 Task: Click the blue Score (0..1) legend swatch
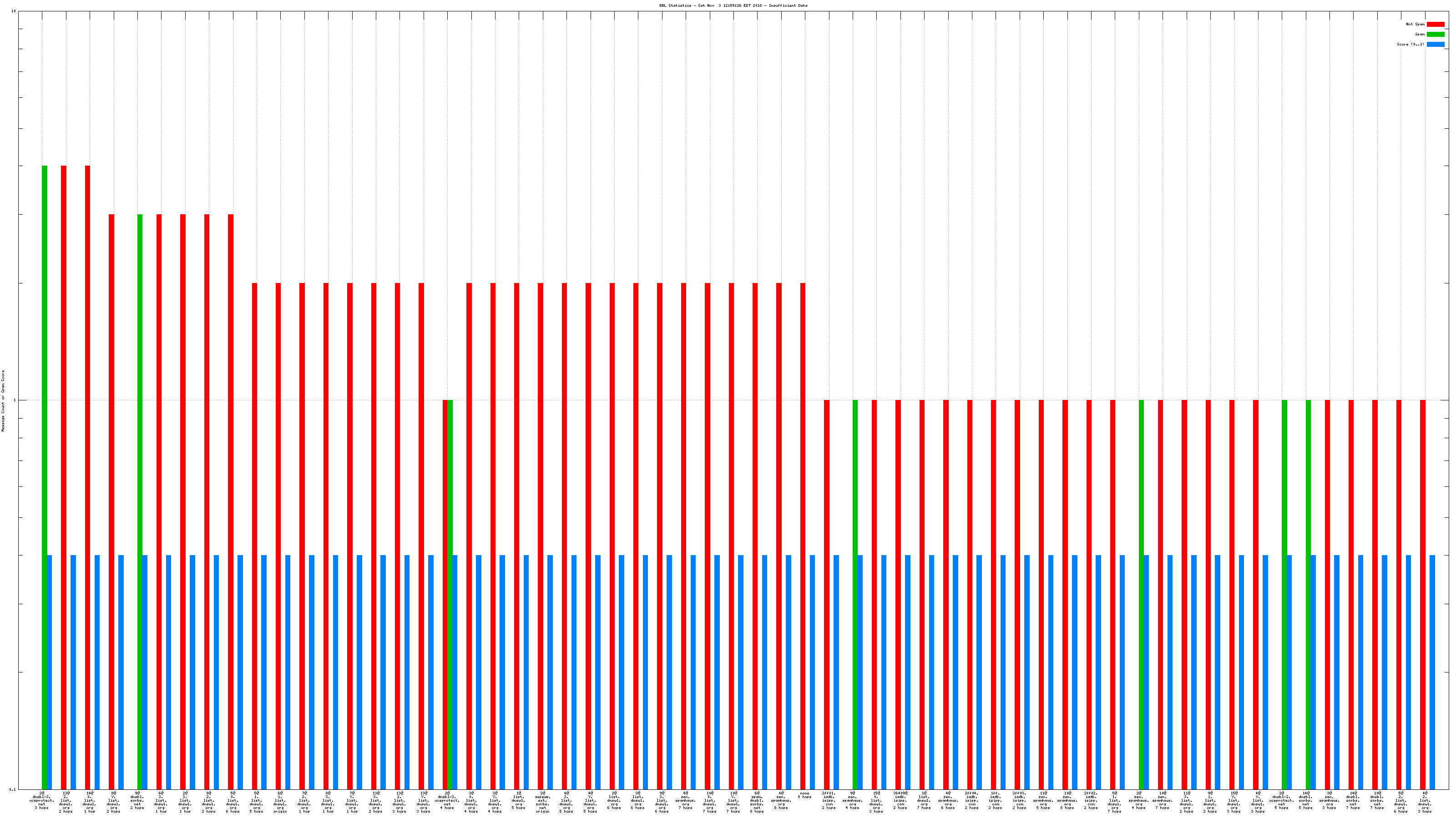coord(1435,44)
